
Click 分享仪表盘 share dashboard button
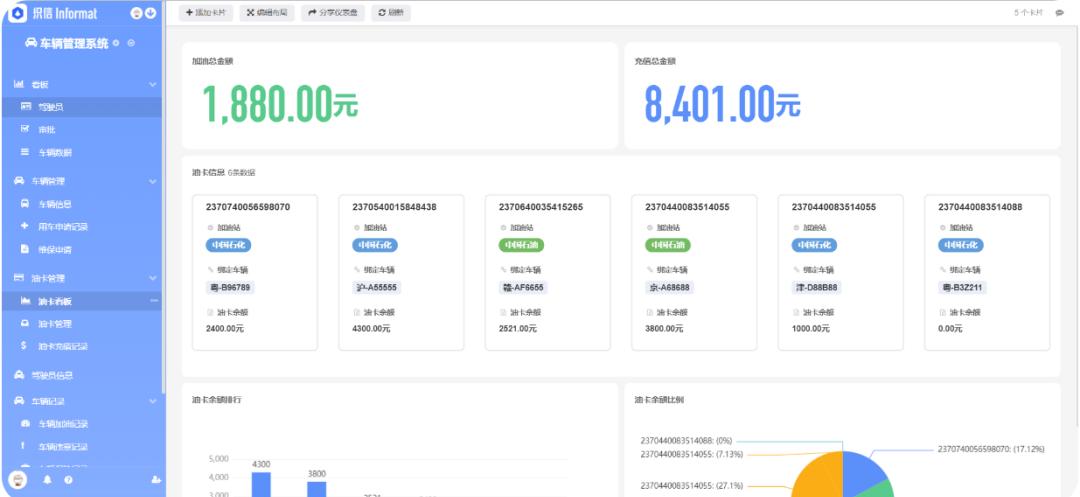333,12
